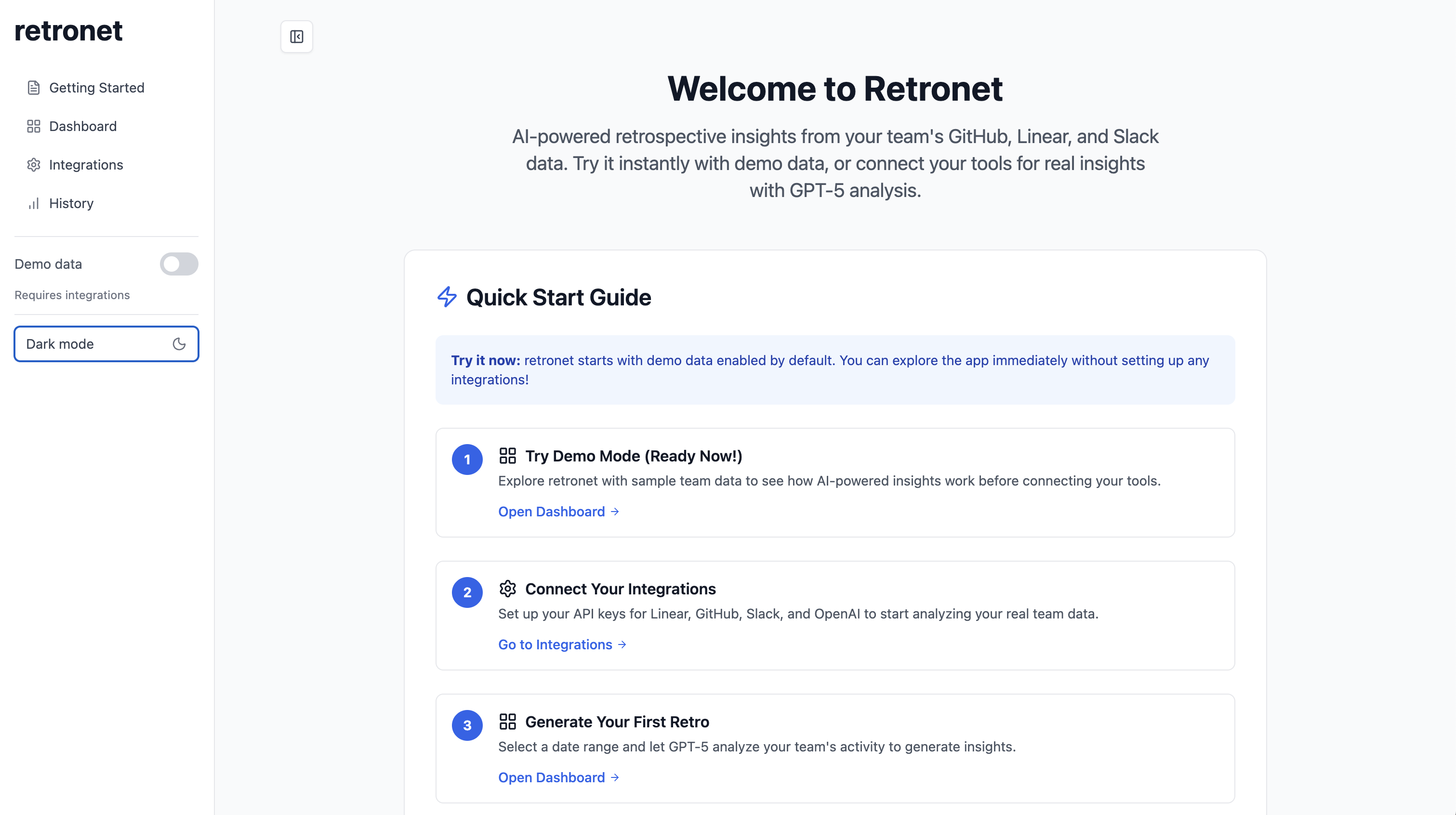Click the moon icon in Dark mode

(x=179, y=343)
